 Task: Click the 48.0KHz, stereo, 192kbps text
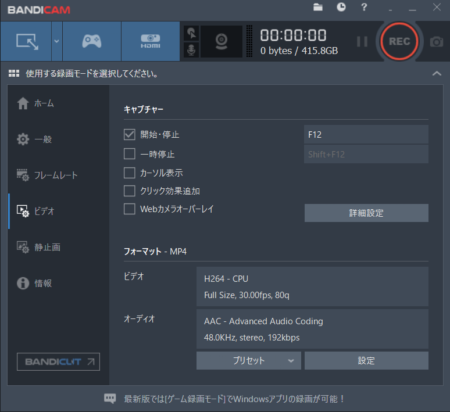[252, 338]
